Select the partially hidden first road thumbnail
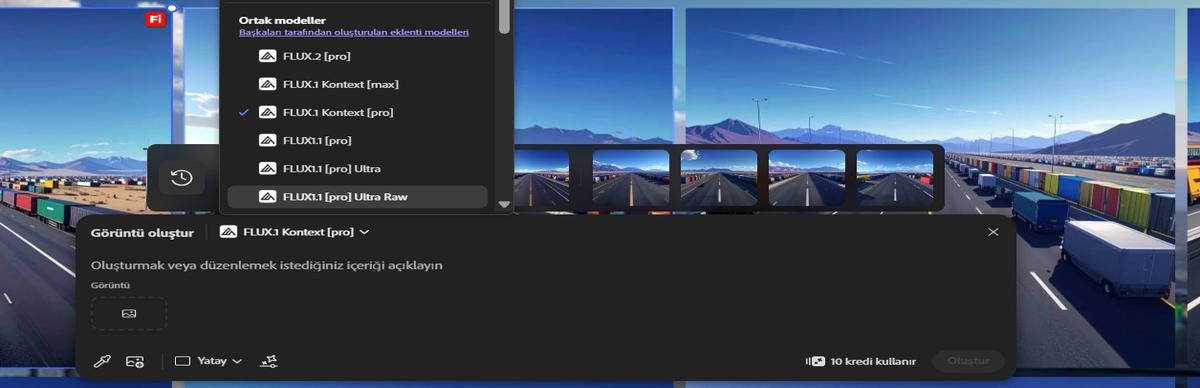Screen dimensions: 1200x388 [542, 178]
